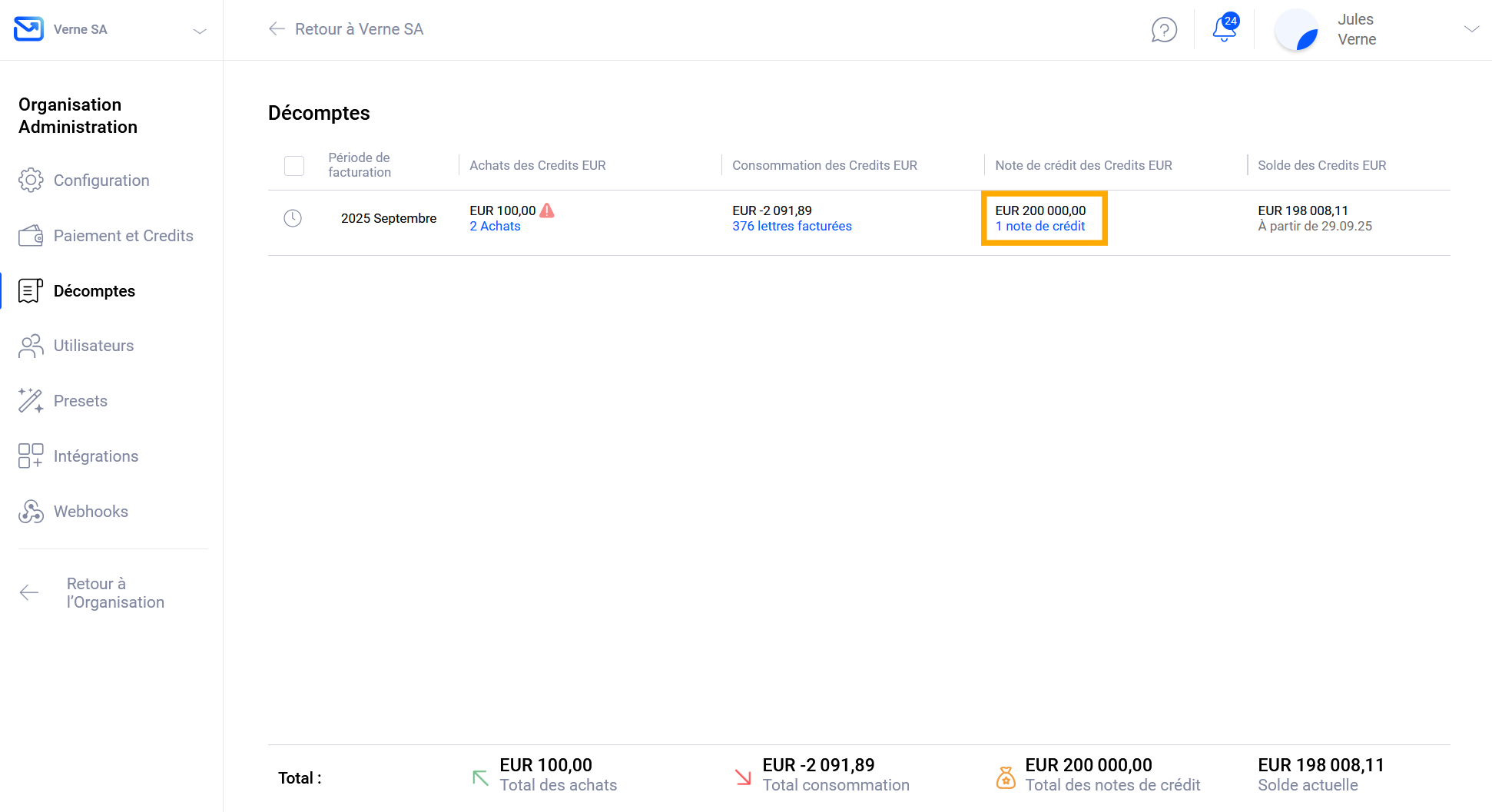Screen dimensions: 1492x812
Task: Click Retour à l'Organisation in sidebar
Action: [x=115, y=593]
